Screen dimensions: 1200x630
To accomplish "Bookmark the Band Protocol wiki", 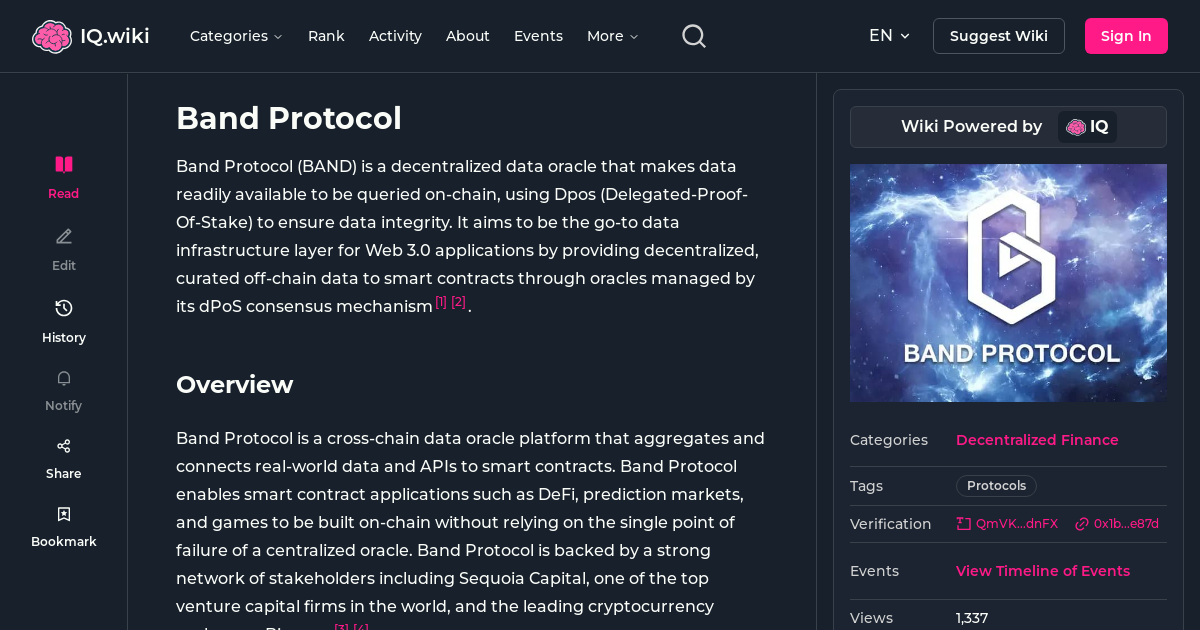I will (63, 513).
